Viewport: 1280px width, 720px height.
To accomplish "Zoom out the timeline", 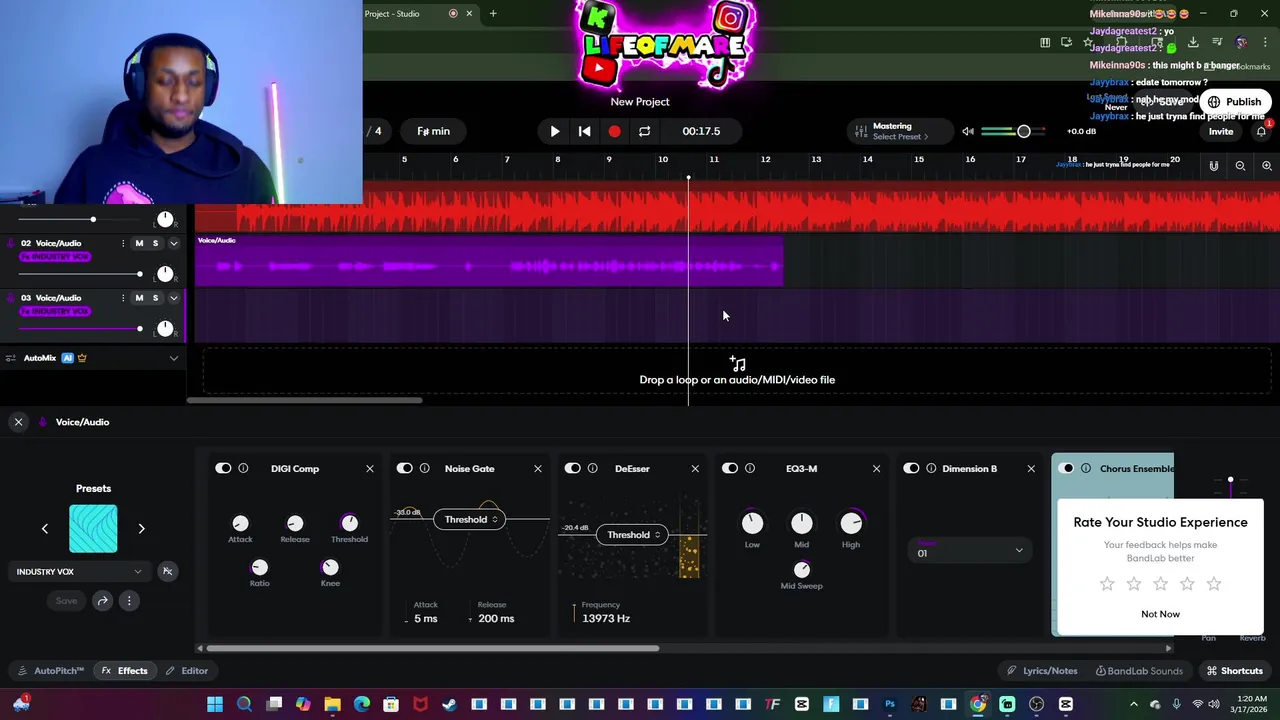I will coord(1240,166).
